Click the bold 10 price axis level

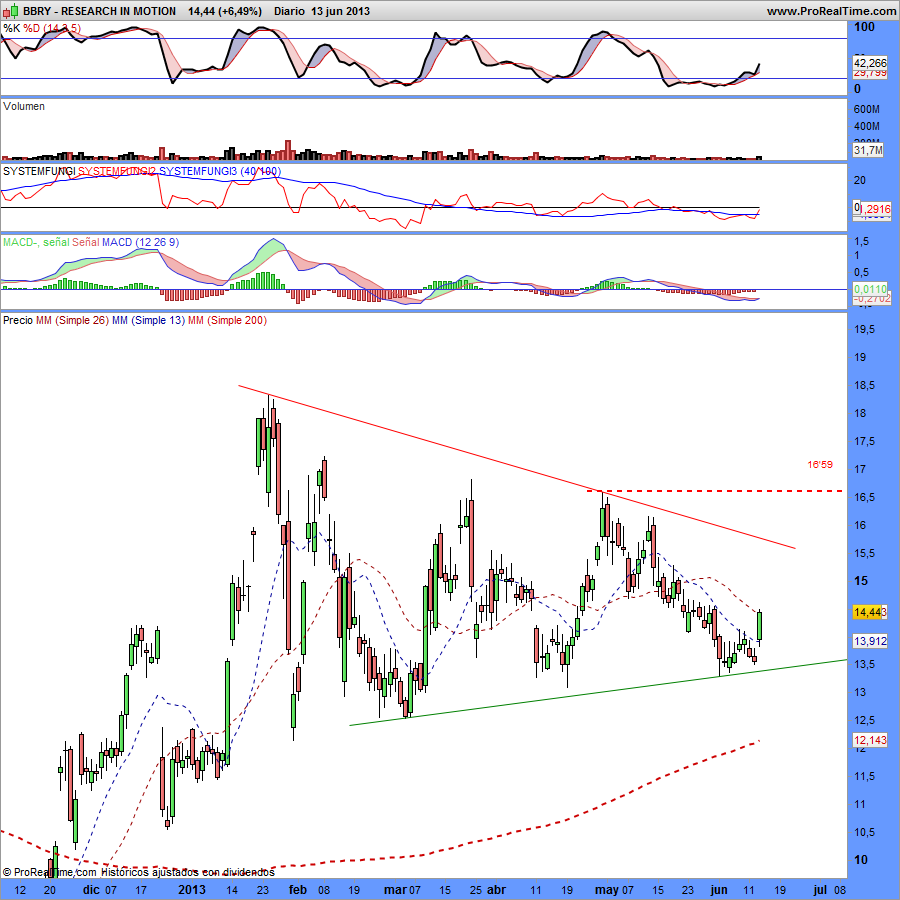coord(861,860)
